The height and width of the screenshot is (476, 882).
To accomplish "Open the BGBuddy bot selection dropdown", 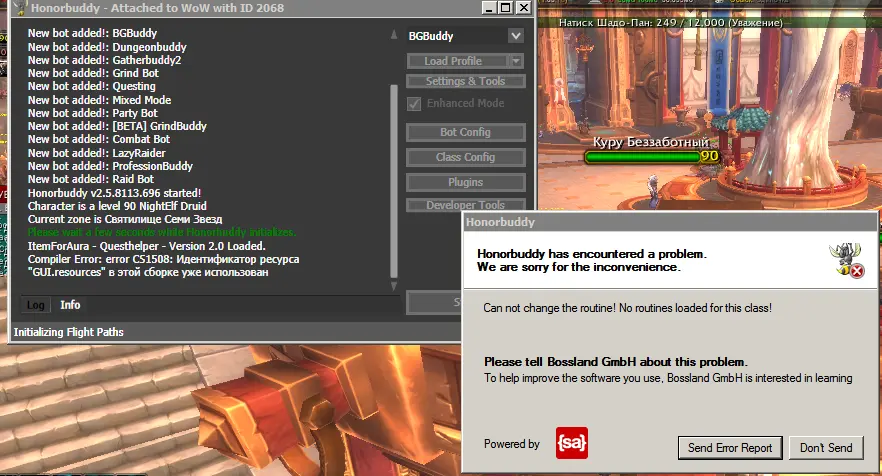I will pos(515,36).
